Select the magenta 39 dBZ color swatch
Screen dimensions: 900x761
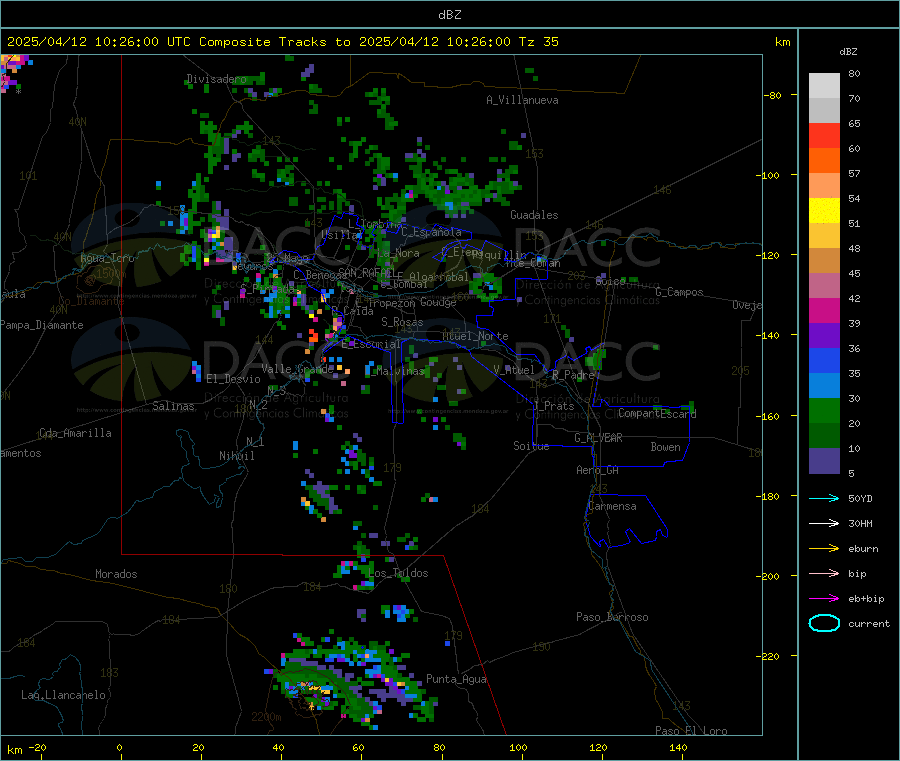[x=824, y=310]
